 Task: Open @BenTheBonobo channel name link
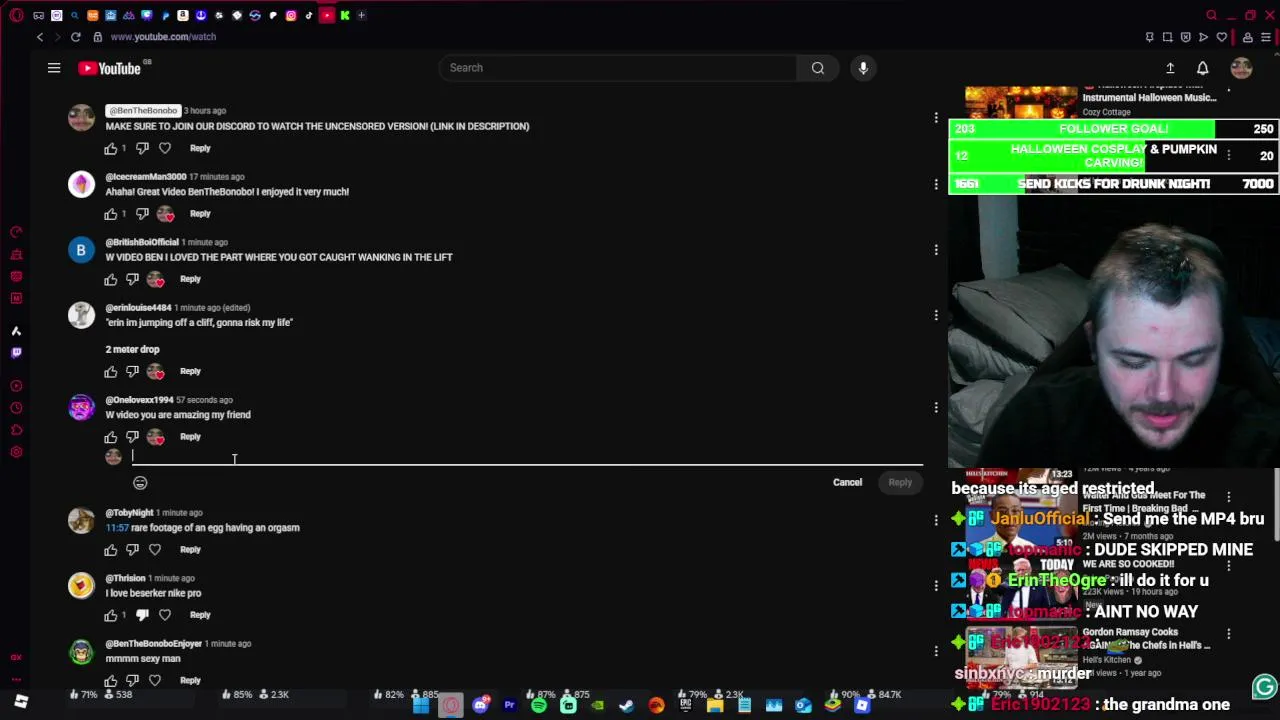pyautogui.click(x=142, y=111)
